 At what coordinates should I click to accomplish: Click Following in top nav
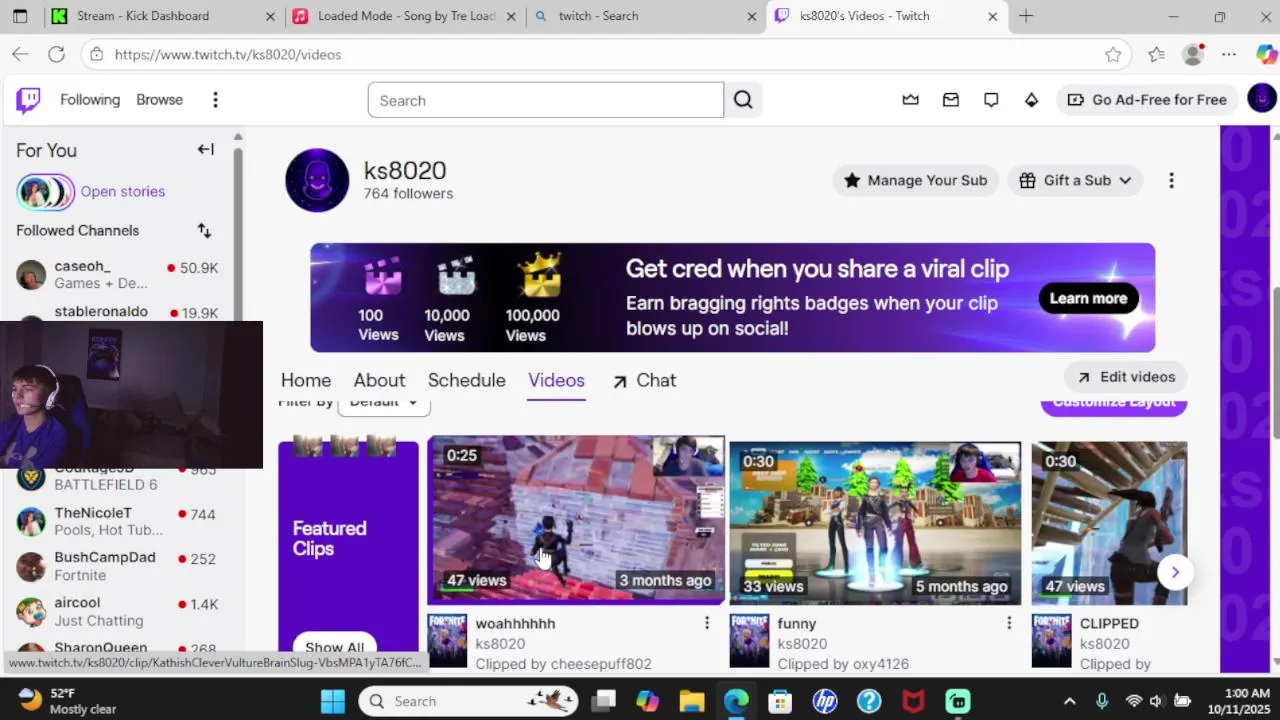90,100
